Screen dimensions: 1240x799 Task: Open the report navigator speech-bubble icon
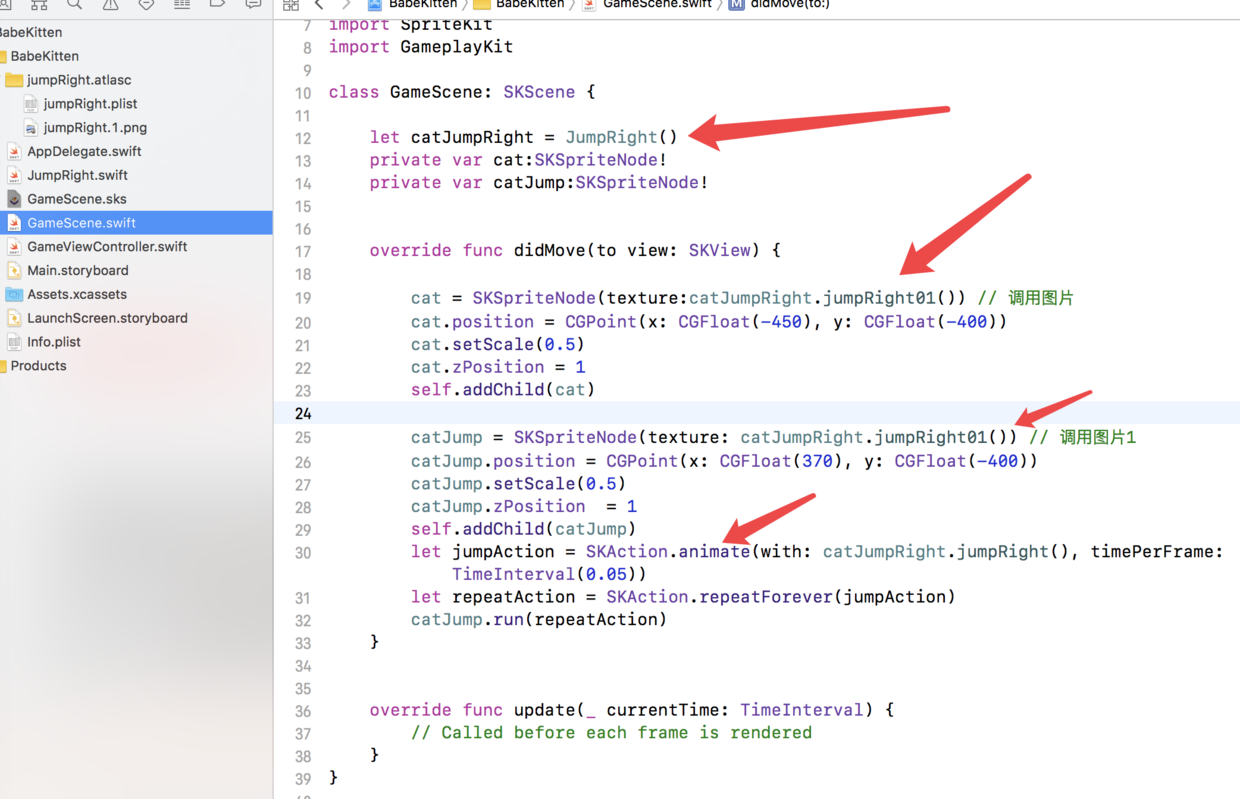tap(253, 4)
